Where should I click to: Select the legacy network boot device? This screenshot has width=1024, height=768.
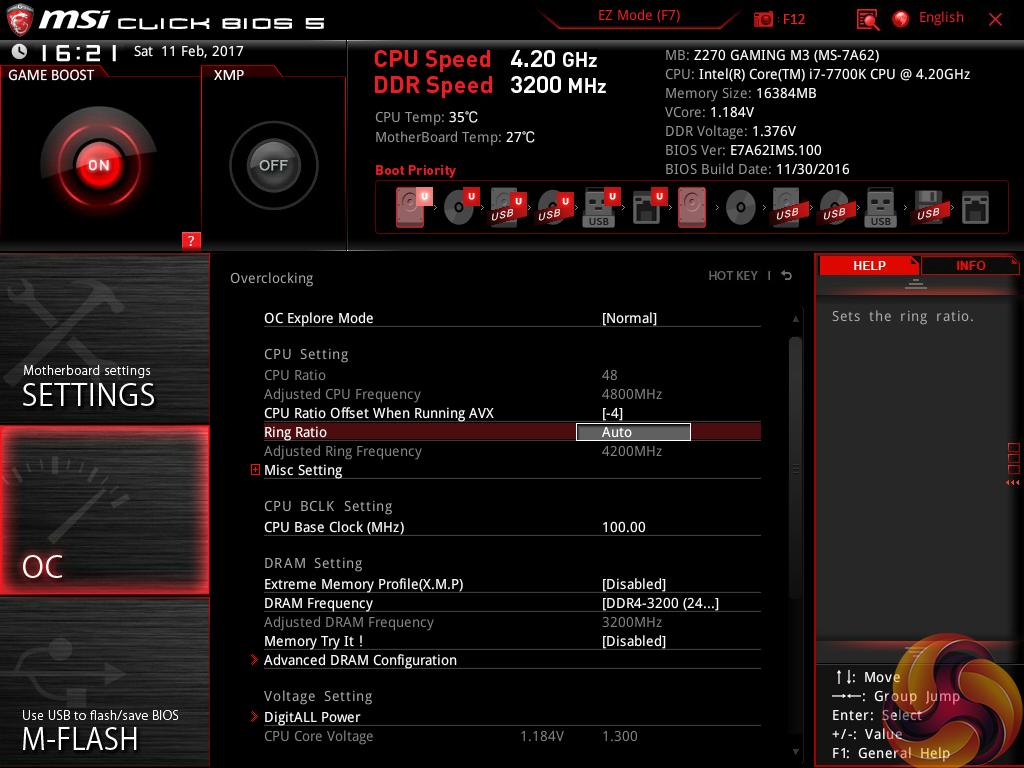coord(975,207)
